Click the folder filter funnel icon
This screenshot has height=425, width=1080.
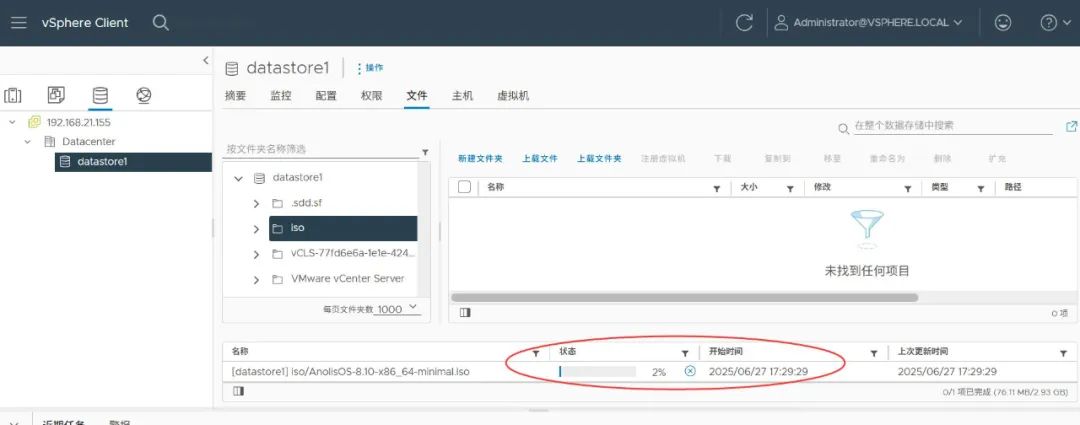click(x=425, y=152)
